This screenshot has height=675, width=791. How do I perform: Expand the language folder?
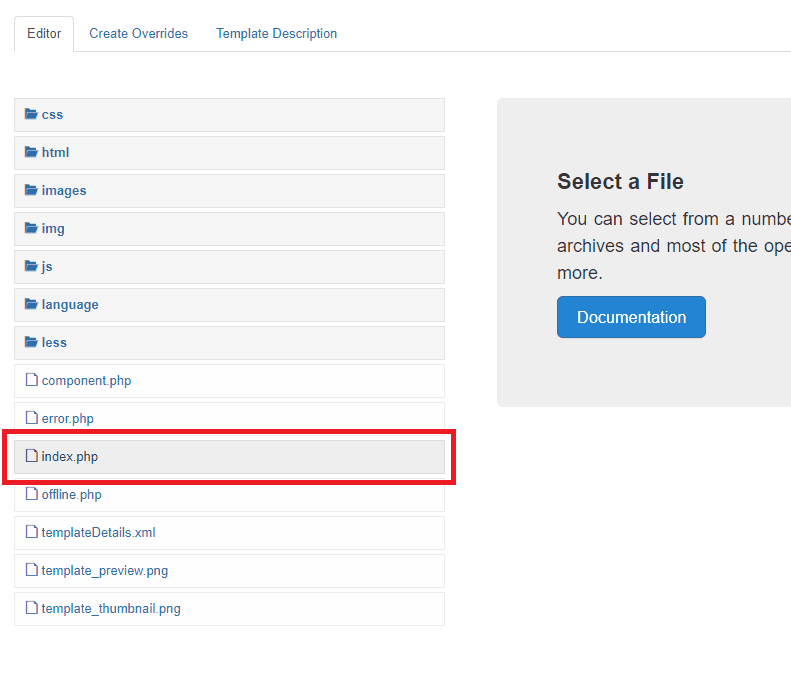[x=69, y=305]
